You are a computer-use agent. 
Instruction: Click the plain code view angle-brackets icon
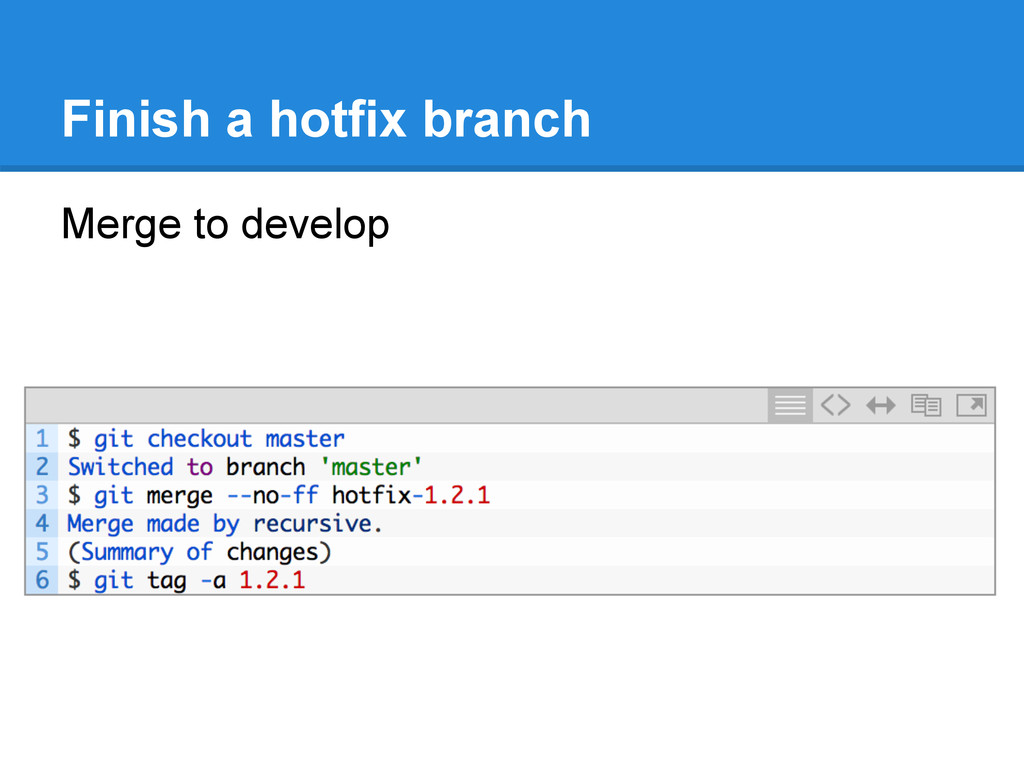835,406
